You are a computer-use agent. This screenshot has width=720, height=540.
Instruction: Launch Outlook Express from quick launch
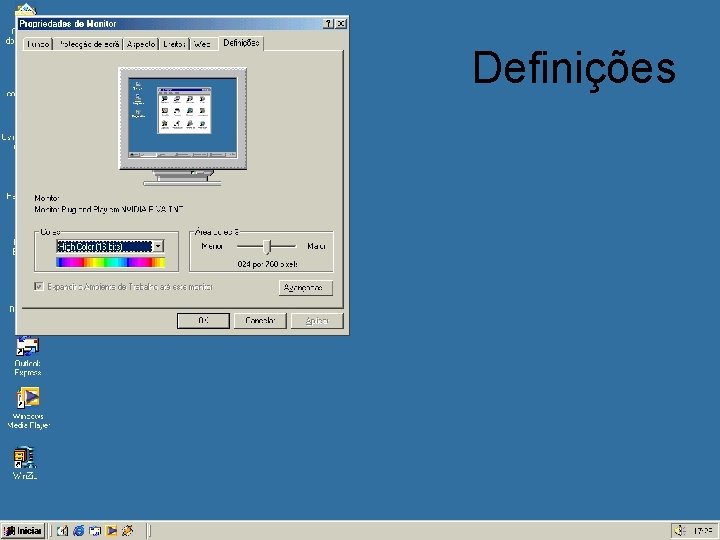[95, 531]
